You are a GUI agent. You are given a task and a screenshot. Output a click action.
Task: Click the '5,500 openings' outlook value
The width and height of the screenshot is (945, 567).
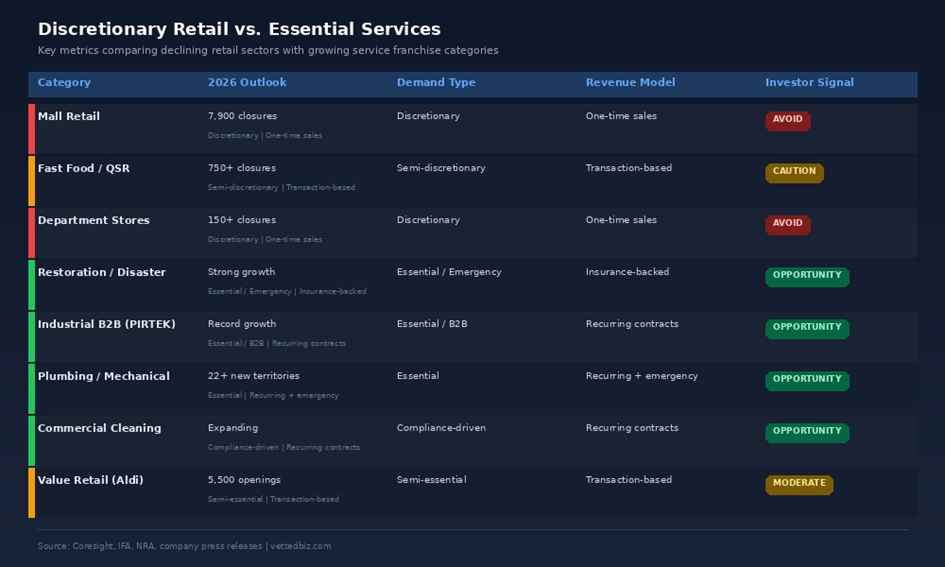244,480
